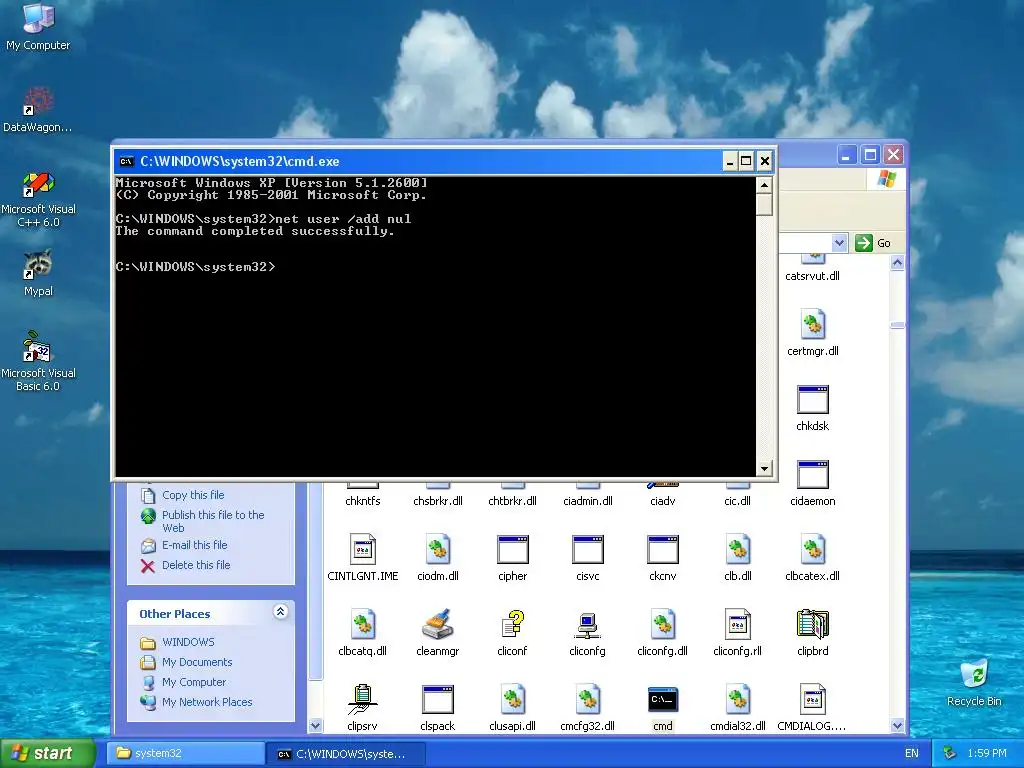
Task: Click the Start button
Action: click(x=47, y=753)
